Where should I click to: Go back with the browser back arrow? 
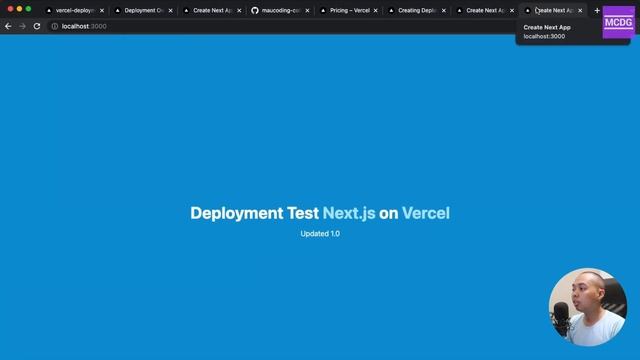coord(8,26)
